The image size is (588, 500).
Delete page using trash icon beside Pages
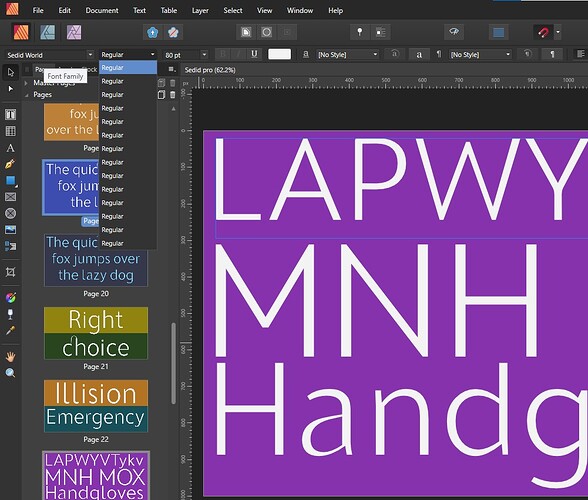[x=172, y=95]
